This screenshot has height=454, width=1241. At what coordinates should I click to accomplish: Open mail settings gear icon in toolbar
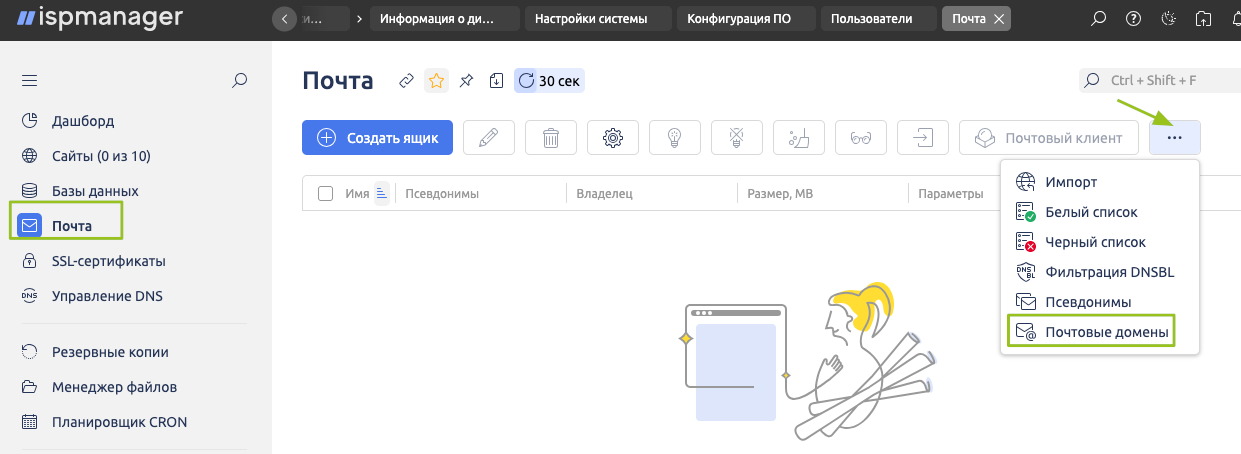[x=613, y=138]
